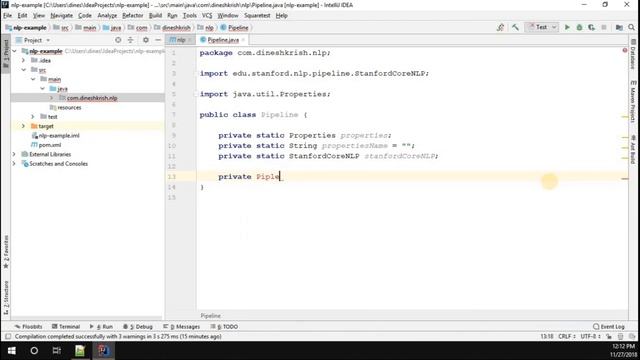
Task: Run with Coverage icon in toolbar
Action: [591, 27]
